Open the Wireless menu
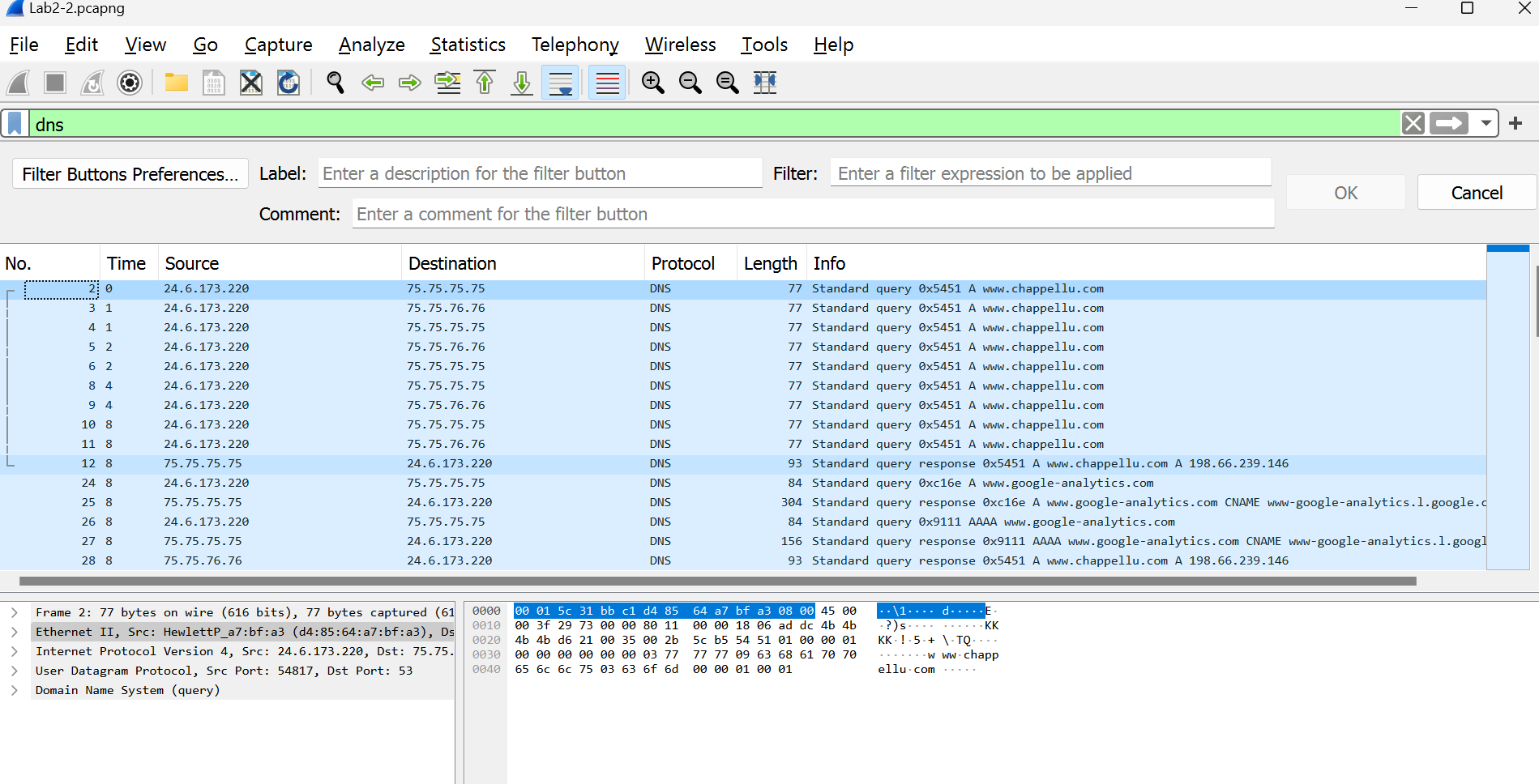 (x=681, y=45)
